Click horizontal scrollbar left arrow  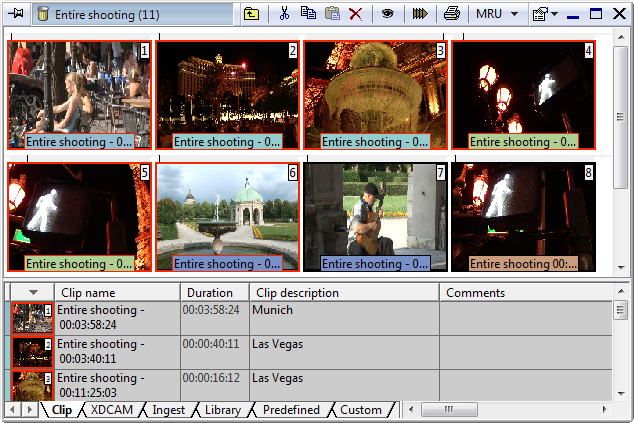coord(411,409)
